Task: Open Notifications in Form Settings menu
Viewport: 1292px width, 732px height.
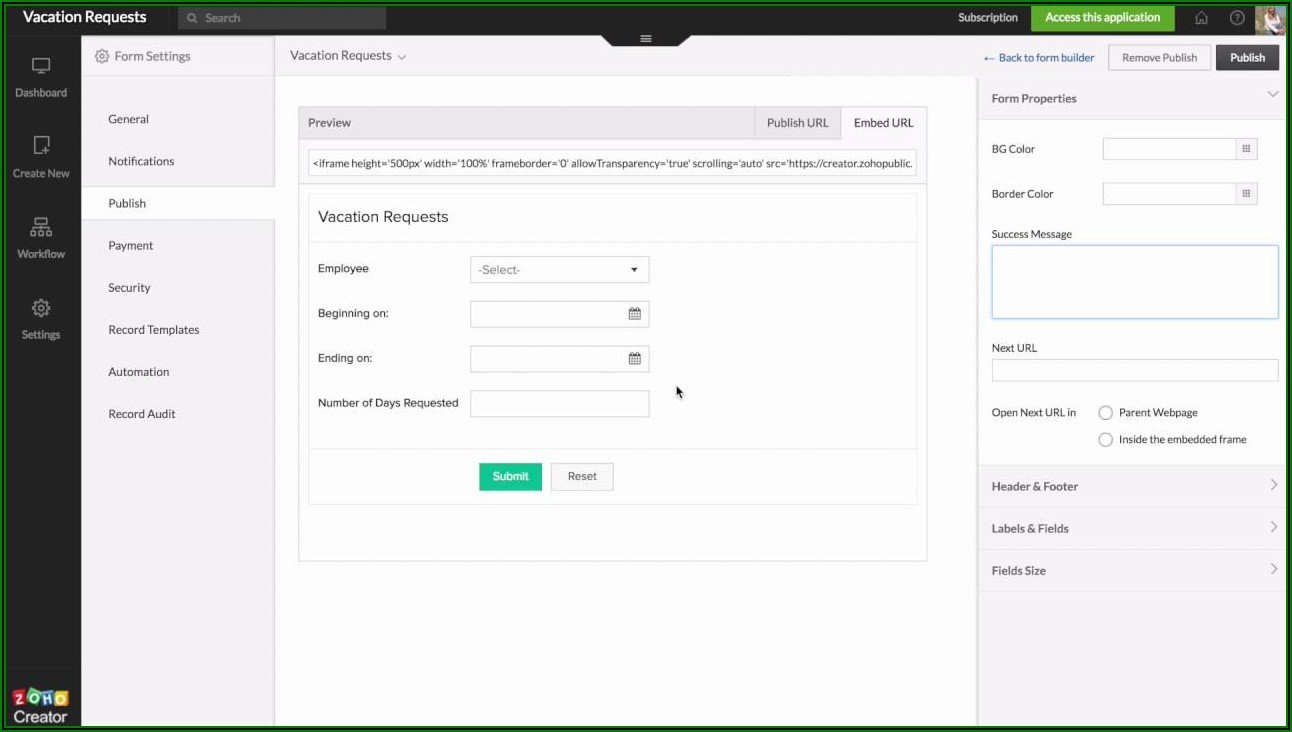Action: coord(141,161)
